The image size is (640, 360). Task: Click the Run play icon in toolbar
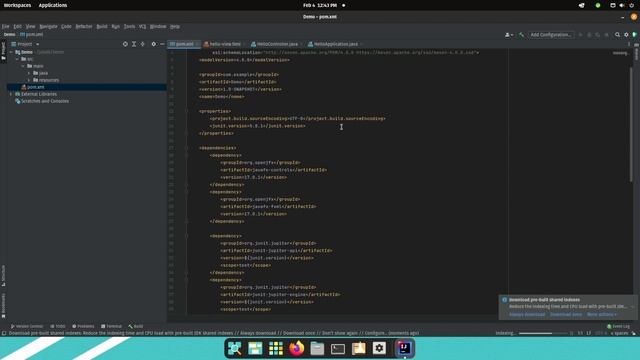tap(580, 35)
